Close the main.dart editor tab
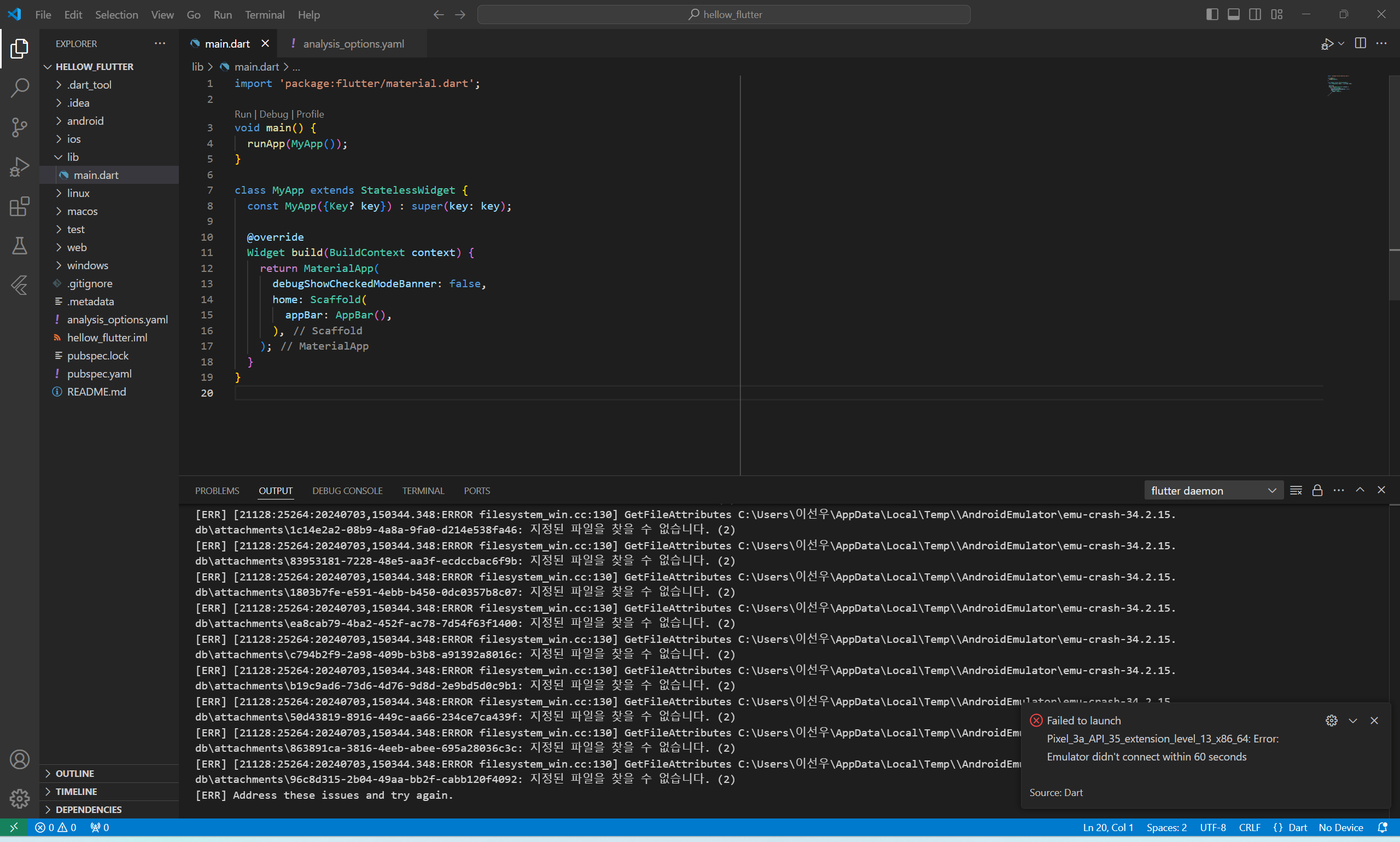The image size is (1400, 842). click(x=265, y=44)
